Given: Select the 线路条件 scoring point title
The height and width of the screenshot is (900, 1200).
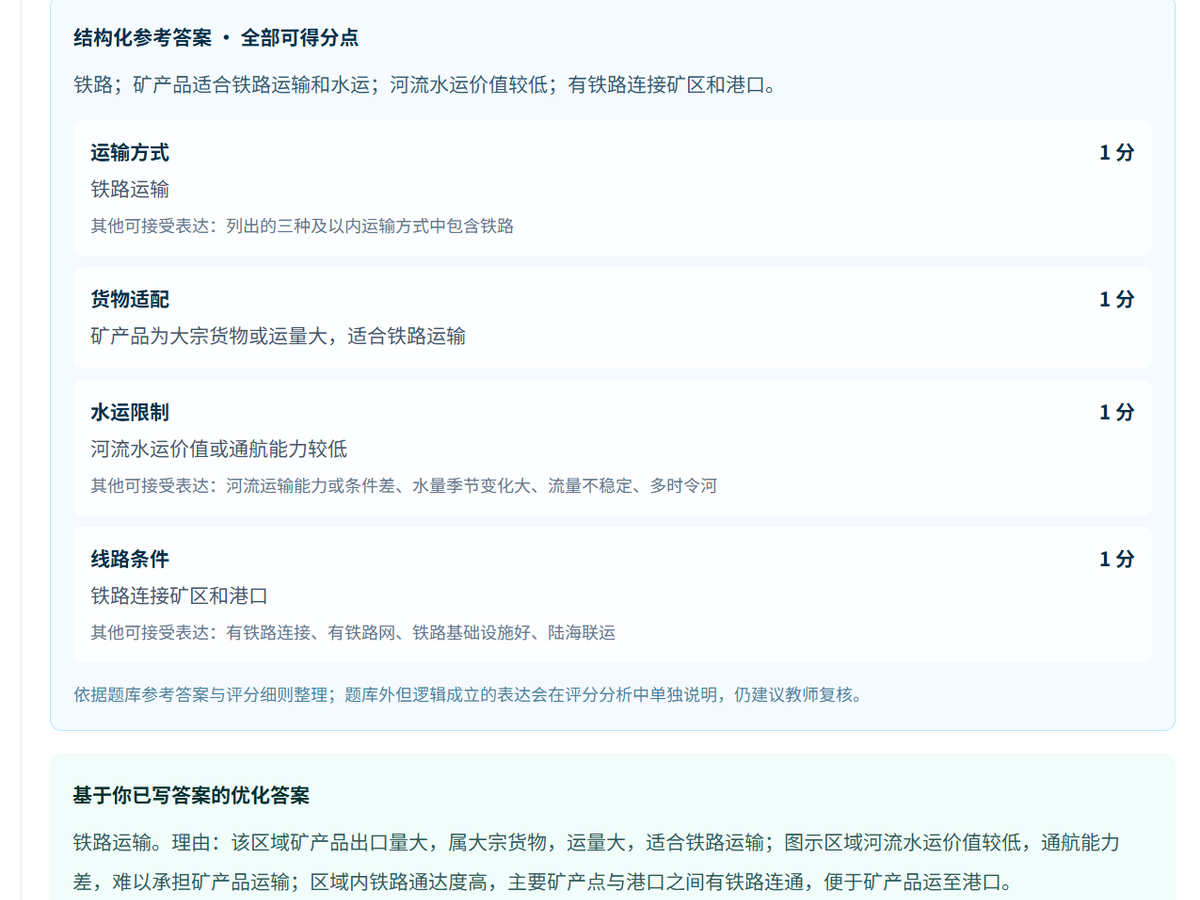Looking at the screenshot, I should pyautogui.click(x=130, y=560).
